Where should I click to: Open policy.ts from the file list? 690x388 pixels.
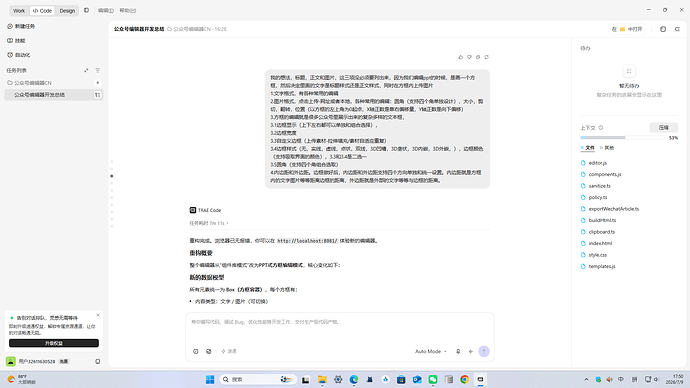pos(598,197)
